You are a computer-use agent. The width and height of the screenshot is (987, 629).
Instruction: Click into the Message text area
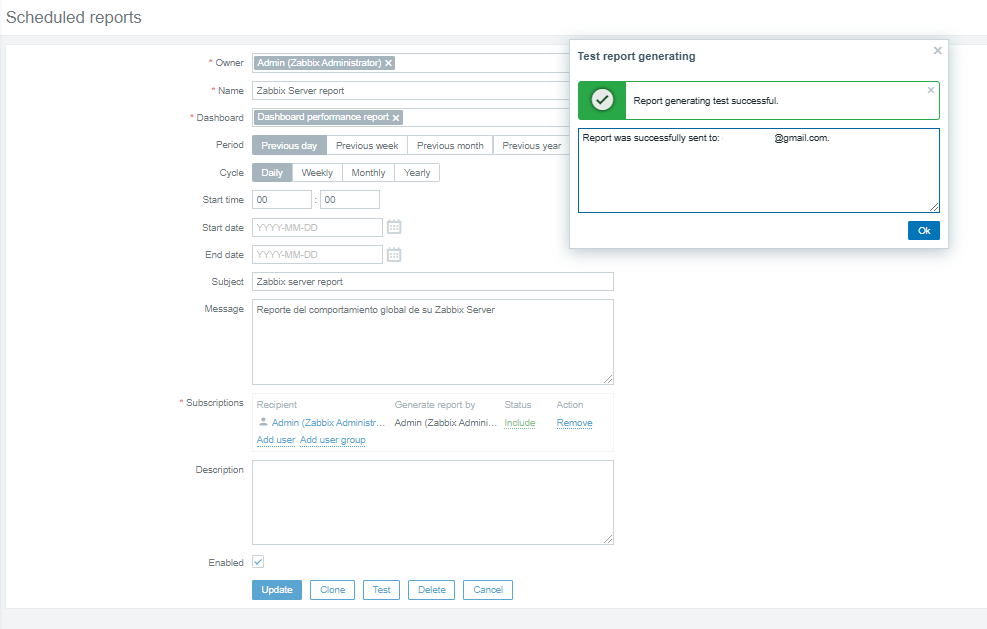(433, 342)
